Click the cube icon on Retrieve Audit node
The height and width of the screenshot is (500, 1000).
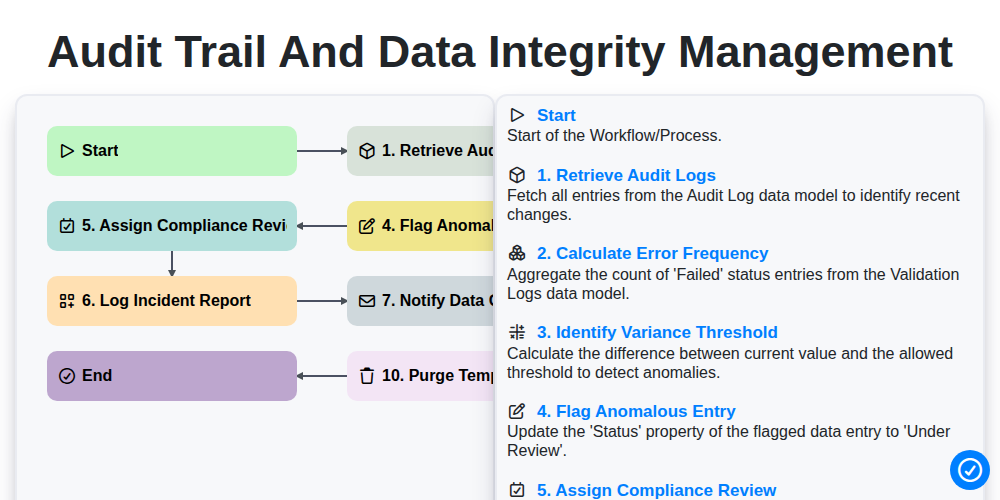tap(367, 151)
